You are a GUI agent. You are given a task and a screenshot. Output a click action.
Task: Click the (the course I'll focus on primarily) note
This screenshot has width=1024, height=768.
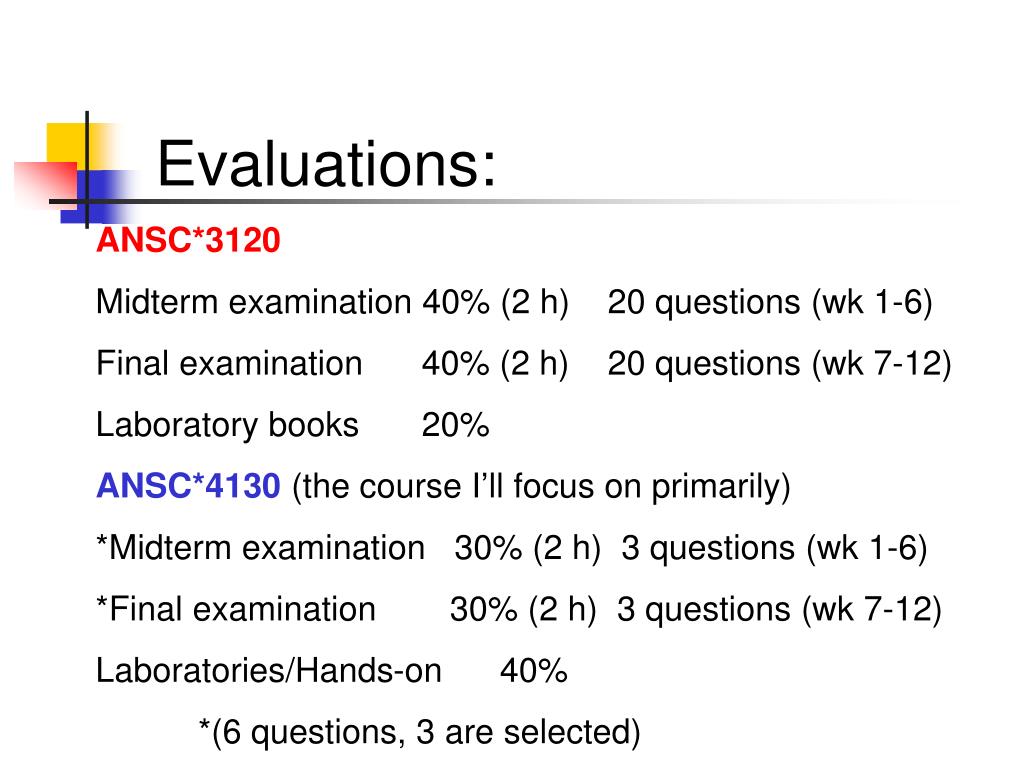tap(541, 487)
